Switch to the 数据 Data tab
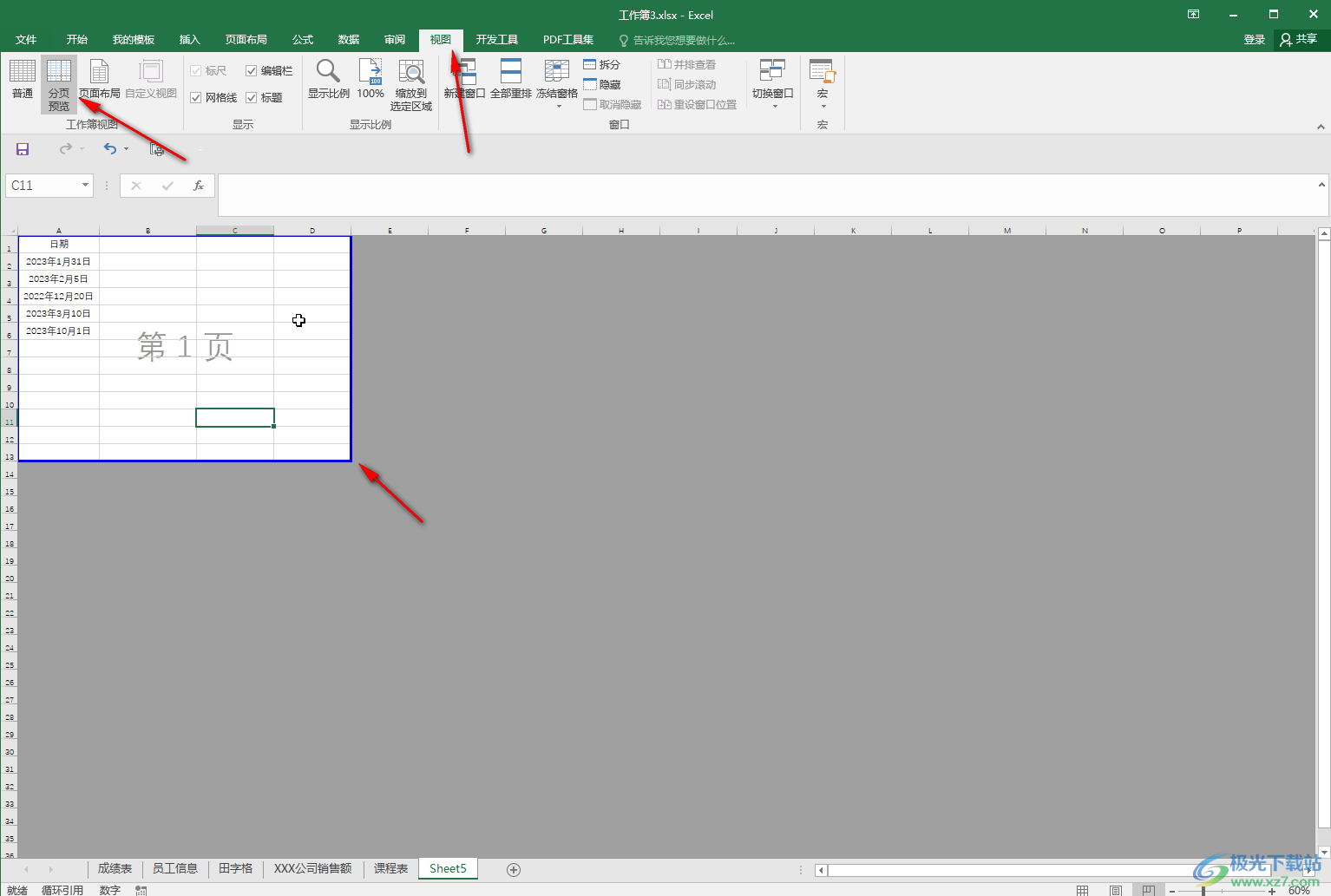 [349, 40]
